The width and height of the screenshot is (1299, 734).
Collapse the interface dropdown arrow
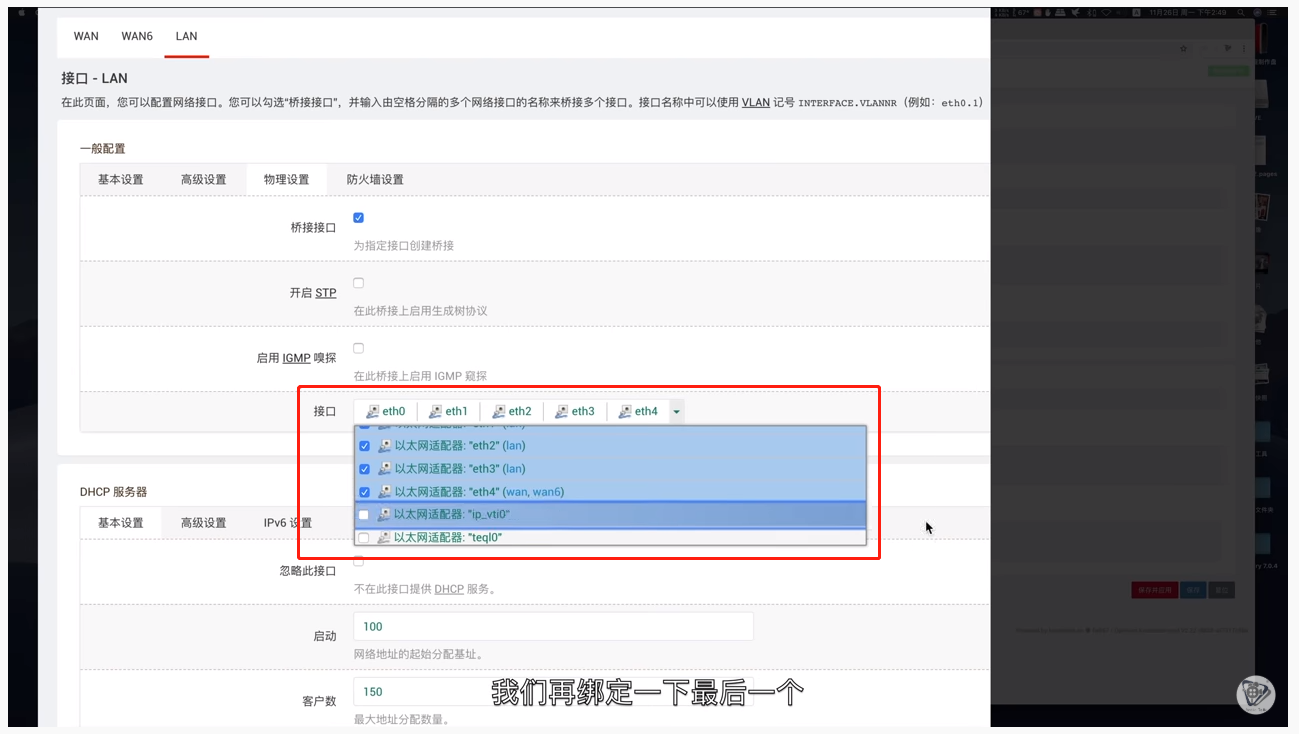[x=677, y=411]
